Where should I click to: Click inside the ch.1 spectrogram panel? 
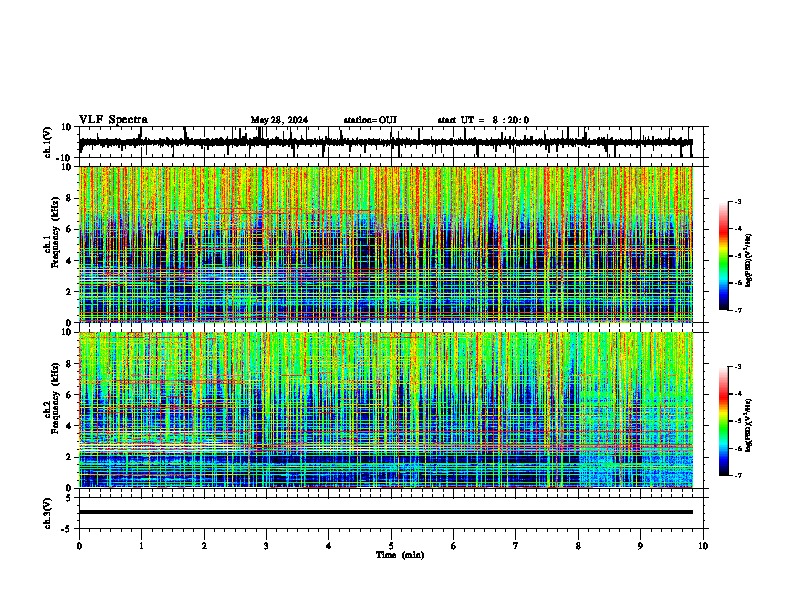click(x=385, y=244)
